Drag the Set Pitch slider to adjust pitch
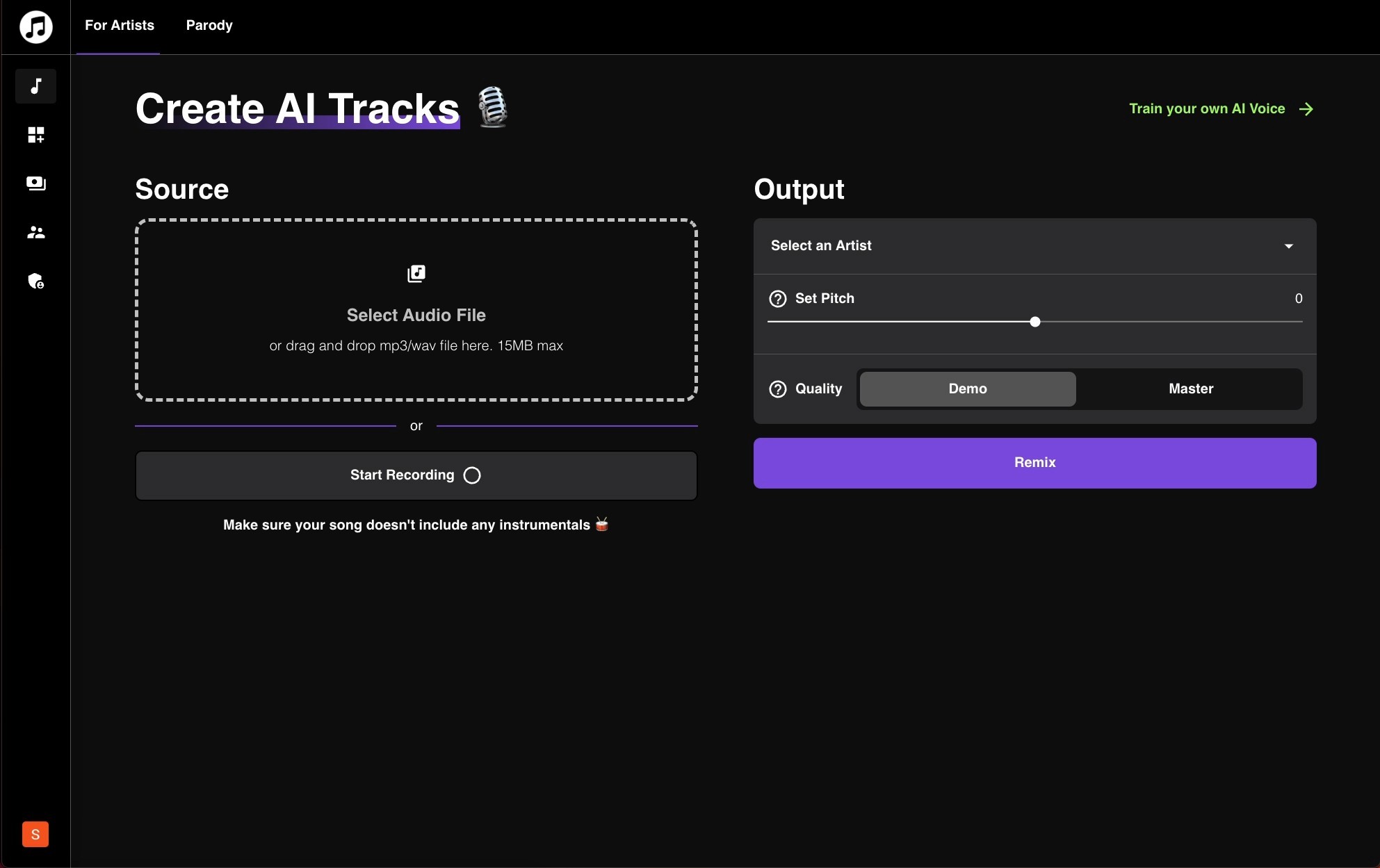Image resolution: width=1380 pixels, height=868 pixels. tap(1035, 321)
